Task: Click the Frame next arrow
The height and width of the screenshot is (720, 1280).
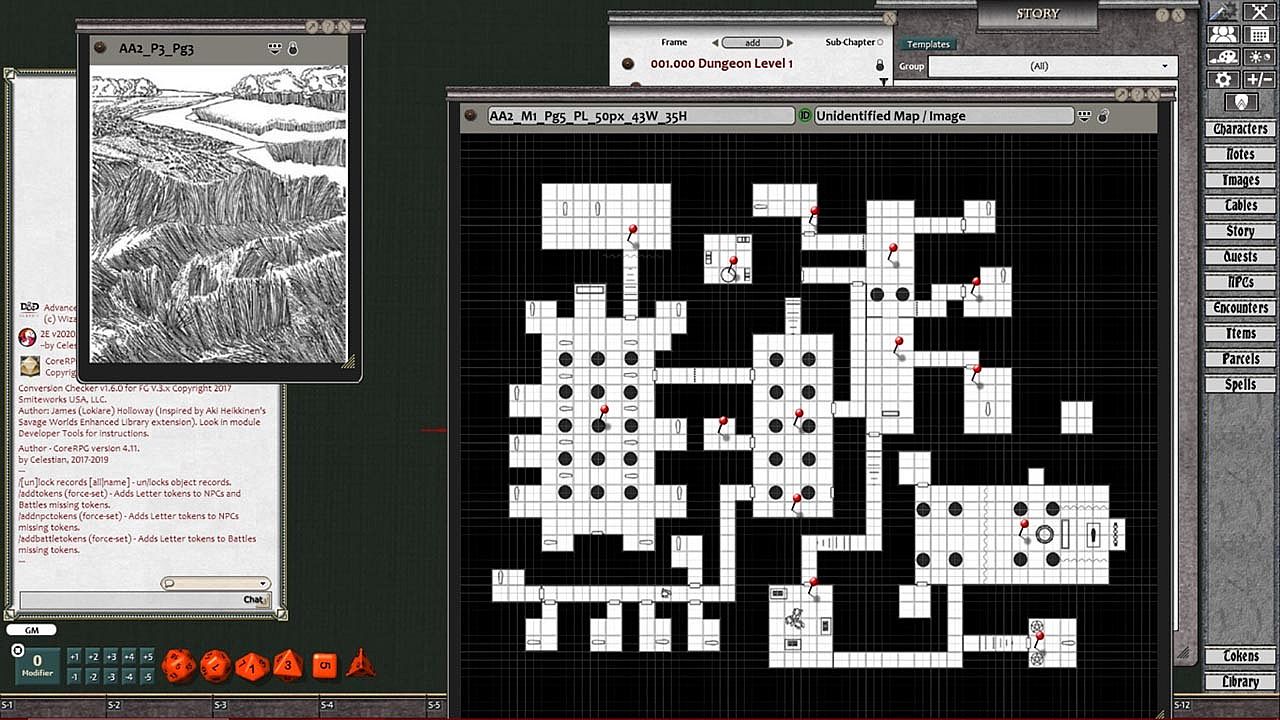Action: point(790,43)
